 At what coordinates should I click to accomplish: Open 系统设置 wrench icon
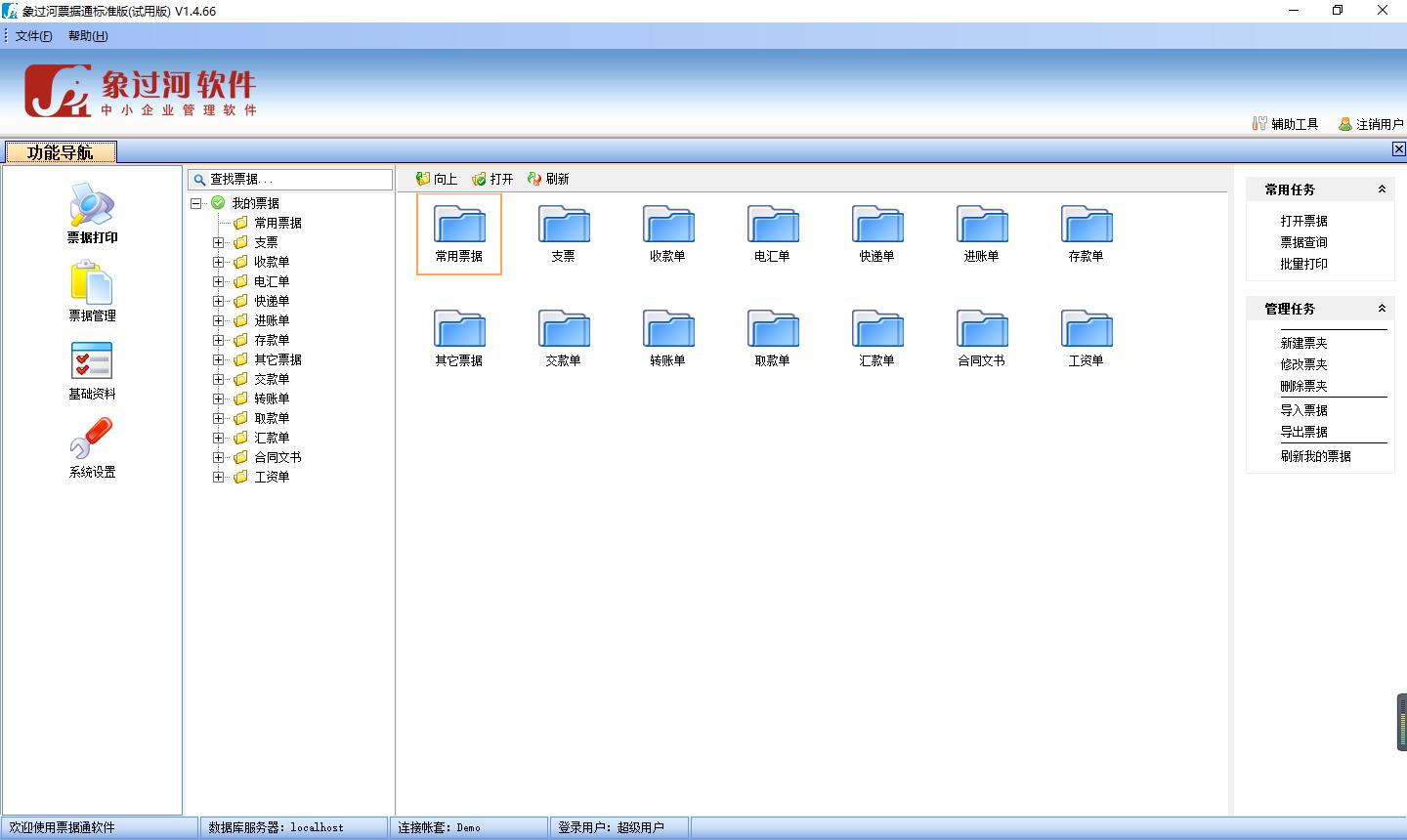click(92, 440)
